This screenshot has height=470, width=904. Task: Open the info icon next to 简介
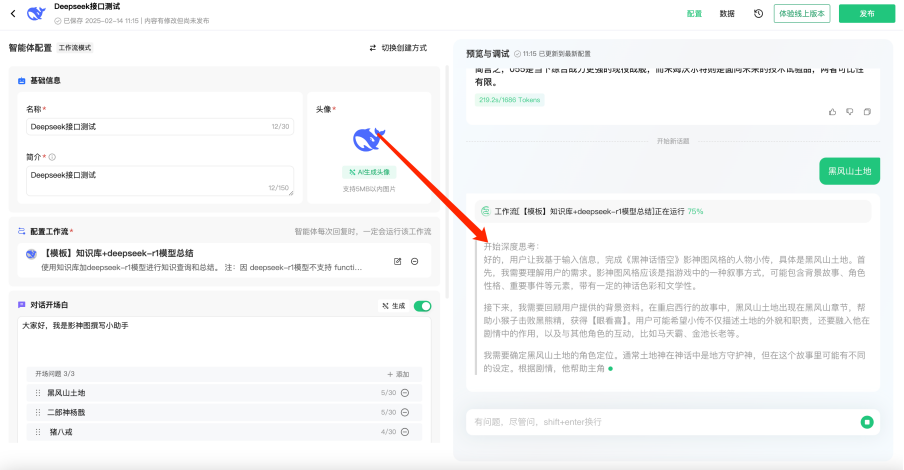(52, 157)
